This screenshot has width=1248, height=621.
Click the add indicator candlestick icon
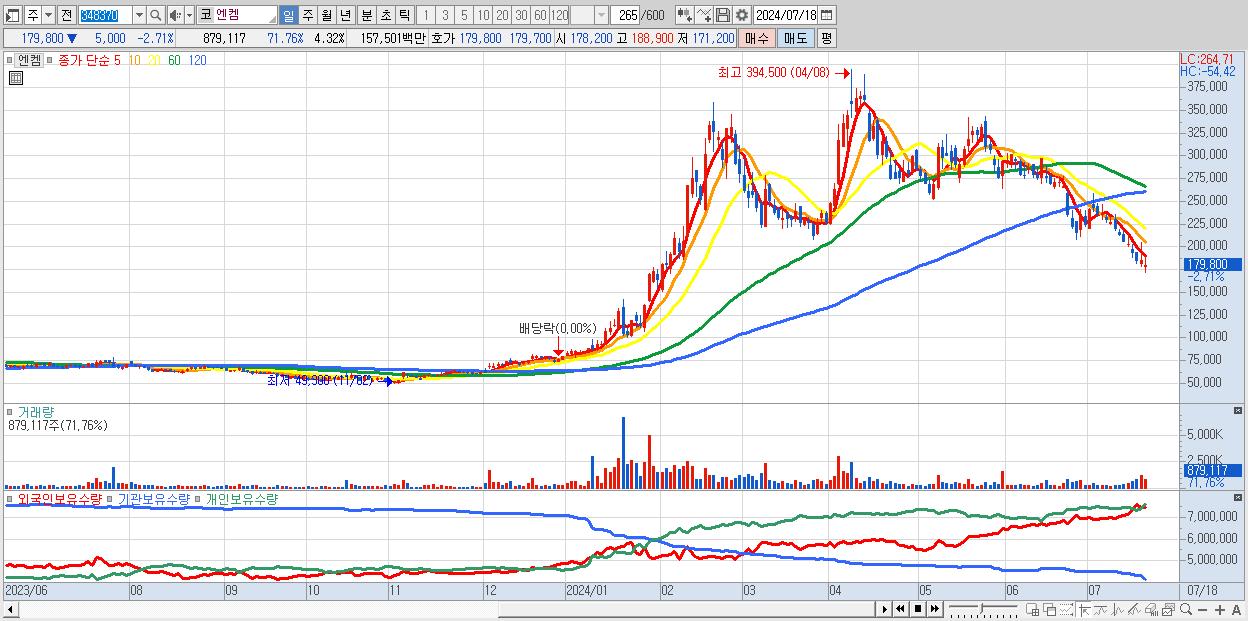(684, 15)
